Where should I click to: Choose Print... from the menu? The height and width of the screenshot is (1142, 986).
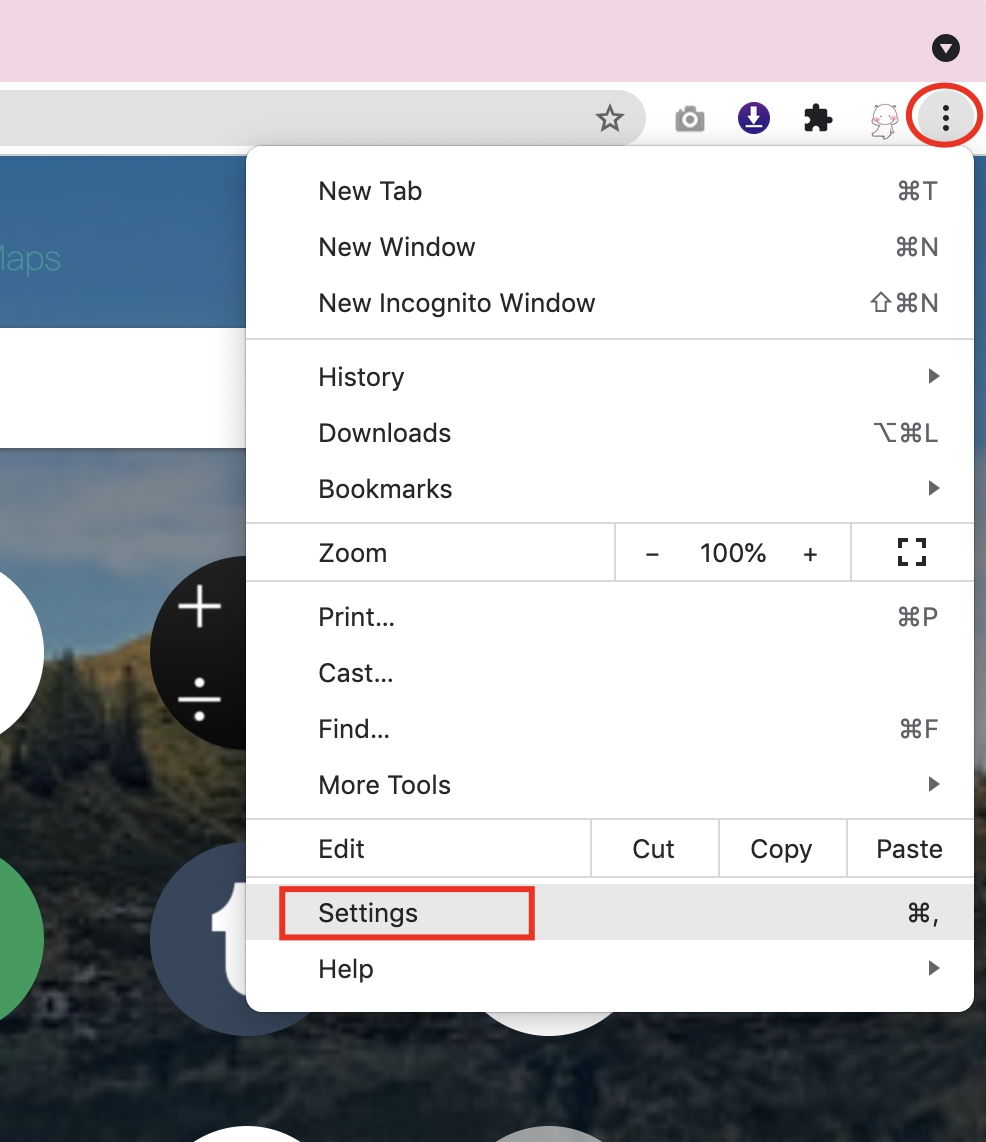610,617
